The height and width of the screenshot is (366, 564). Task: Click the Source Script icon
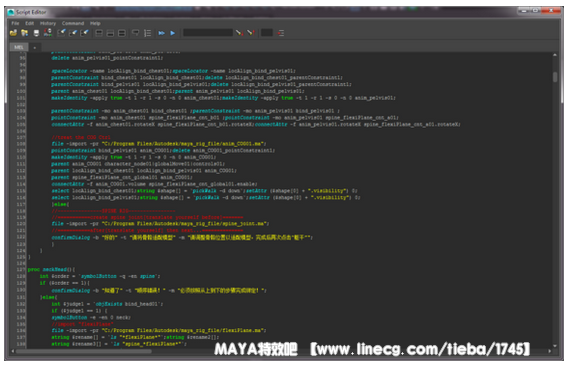point(24,33)
